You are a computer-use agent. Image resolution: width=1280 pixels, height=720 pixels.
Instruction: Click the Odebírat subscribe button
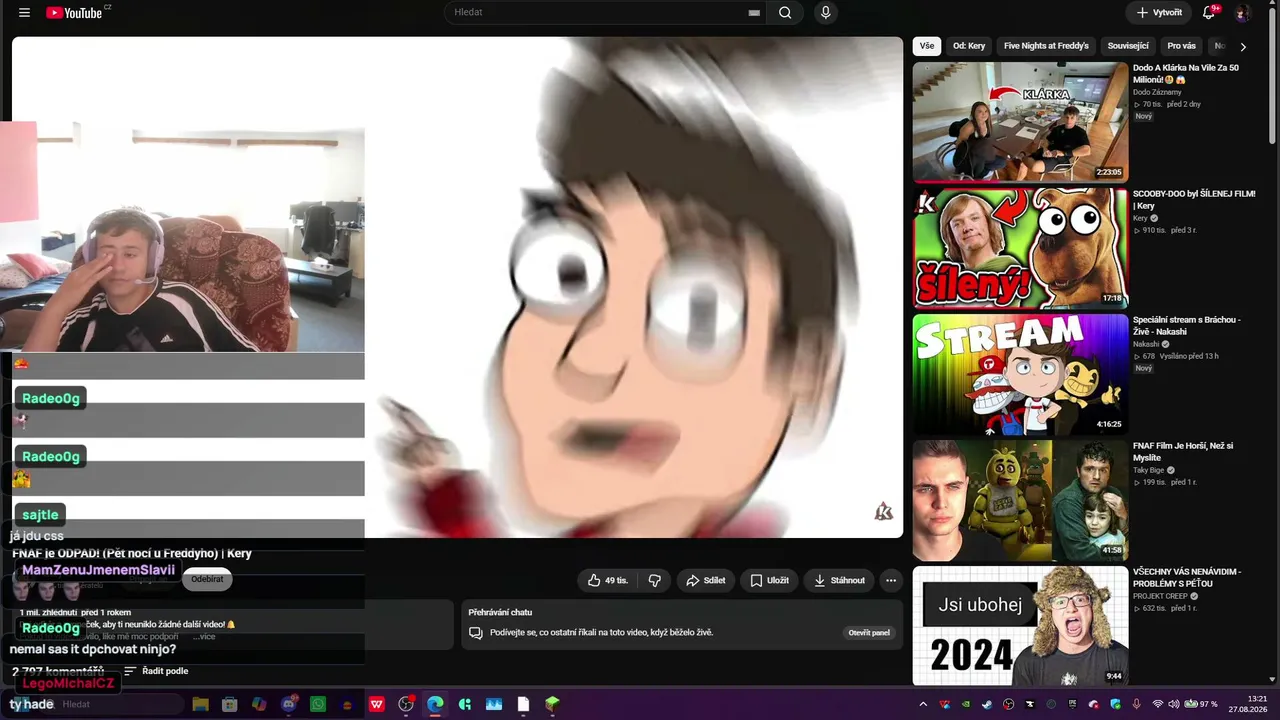pyautogui.click(x=207, y=579)
